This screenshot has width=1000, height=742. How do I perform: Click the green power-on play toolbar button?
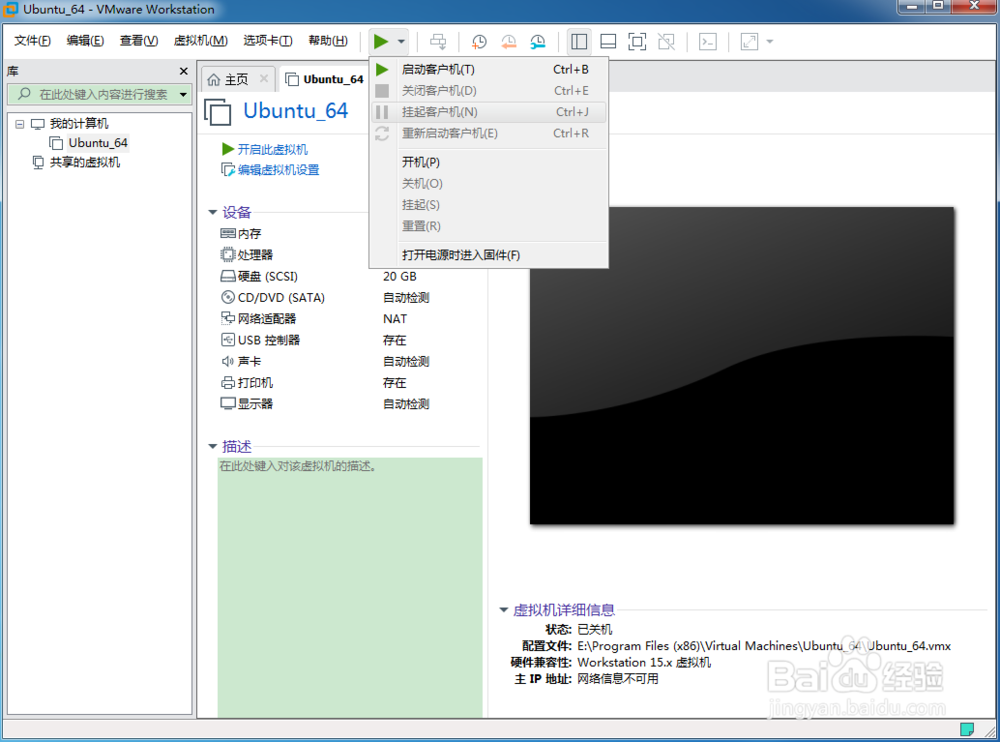point(381,41)
